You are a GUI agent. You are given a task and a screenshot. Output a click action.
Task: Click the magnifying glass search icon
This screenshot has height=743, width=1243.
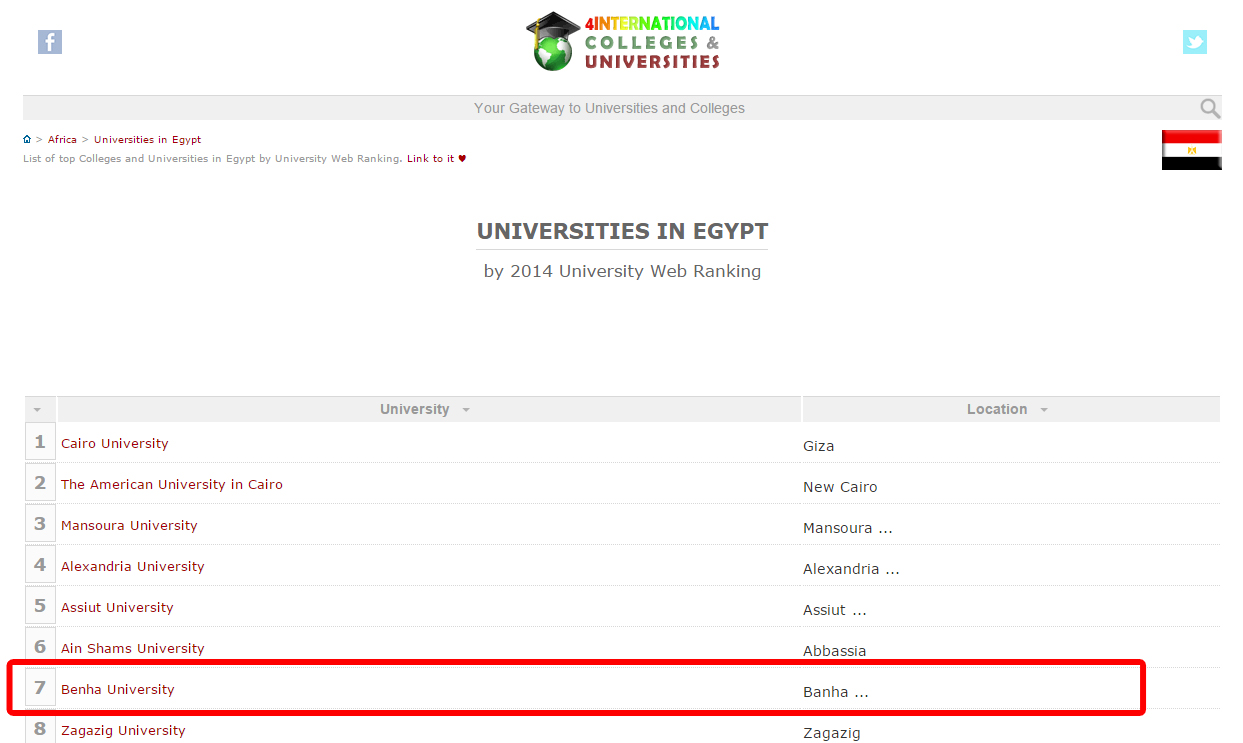pyautogui.click(x=1210, y=108)
